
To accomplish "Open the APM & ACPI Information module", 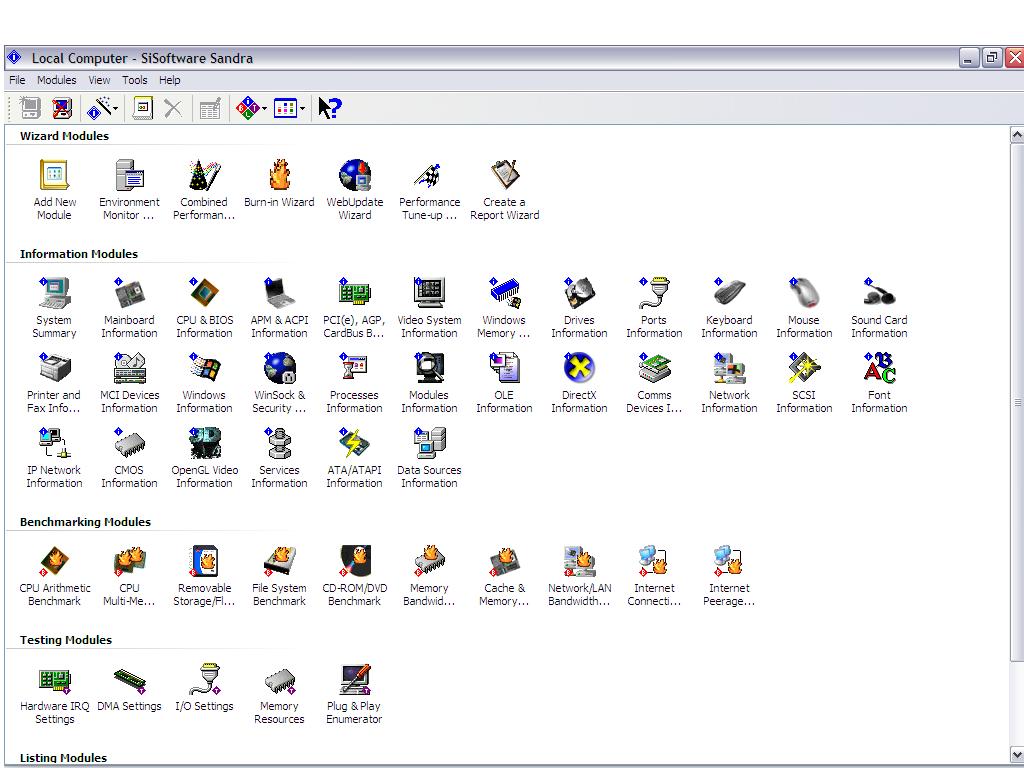I will pos(279,308).
